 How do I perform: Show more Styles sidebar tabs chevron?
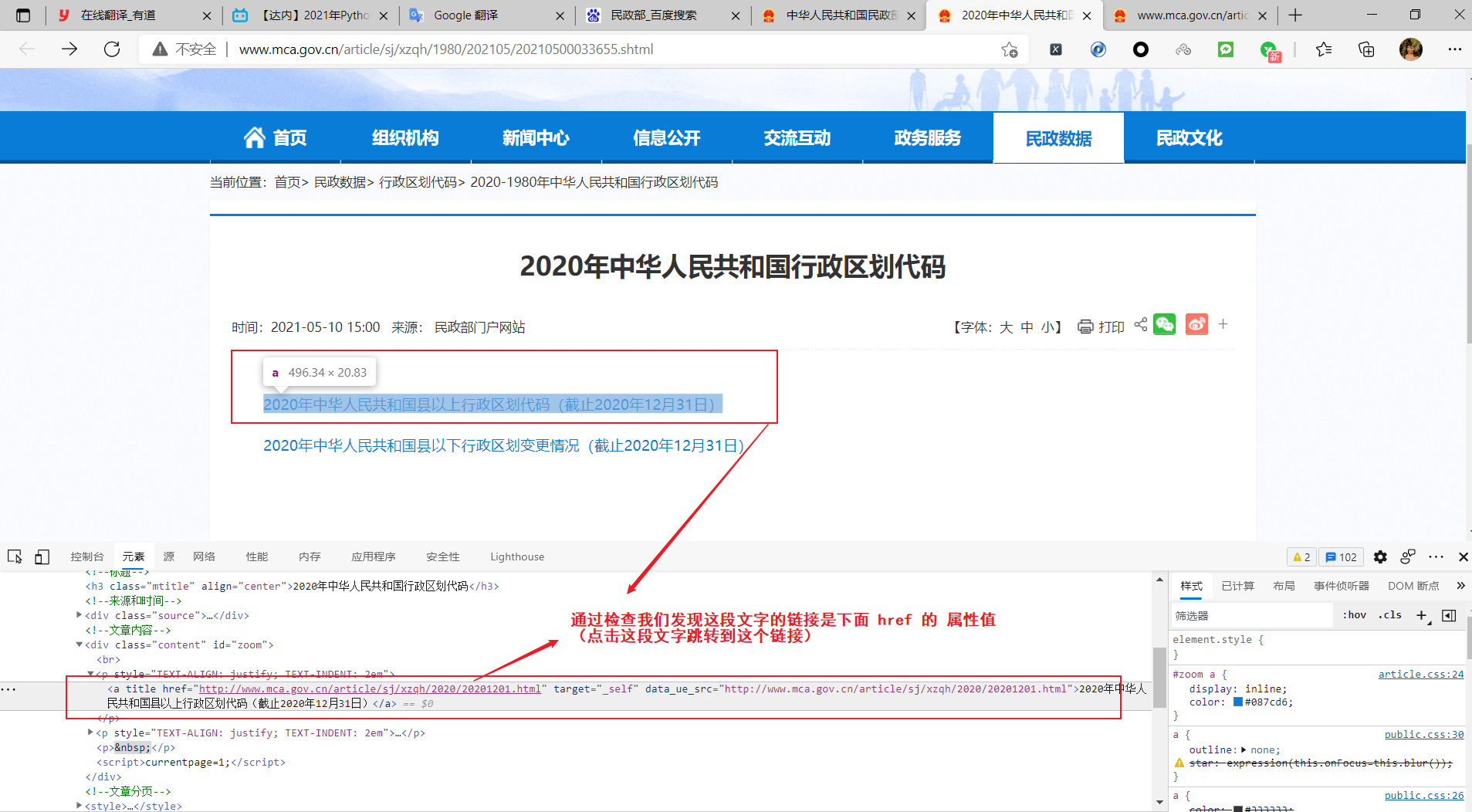pyautogui.click(x=1460, y=586)
